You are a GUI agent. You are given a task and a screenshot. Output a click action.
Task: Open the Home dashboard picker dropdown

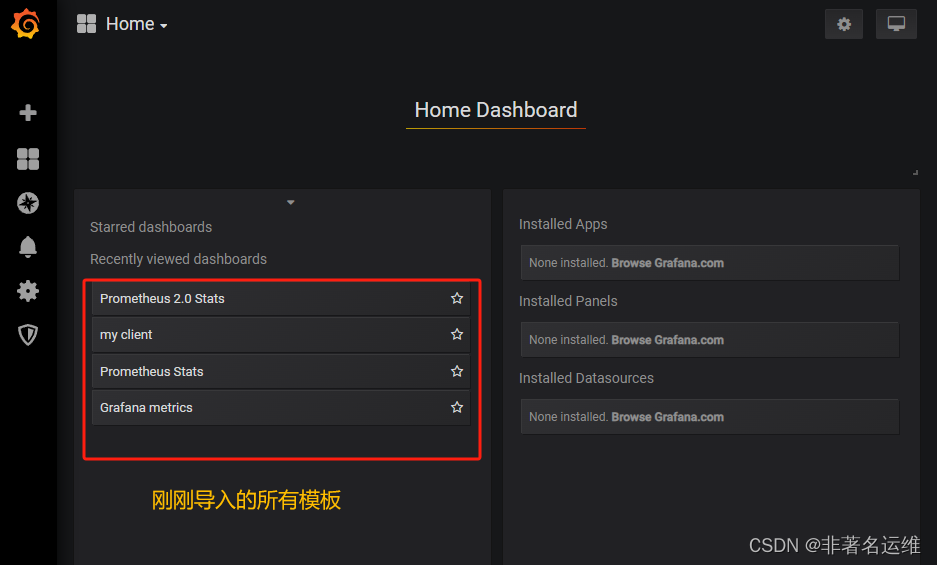136,24
